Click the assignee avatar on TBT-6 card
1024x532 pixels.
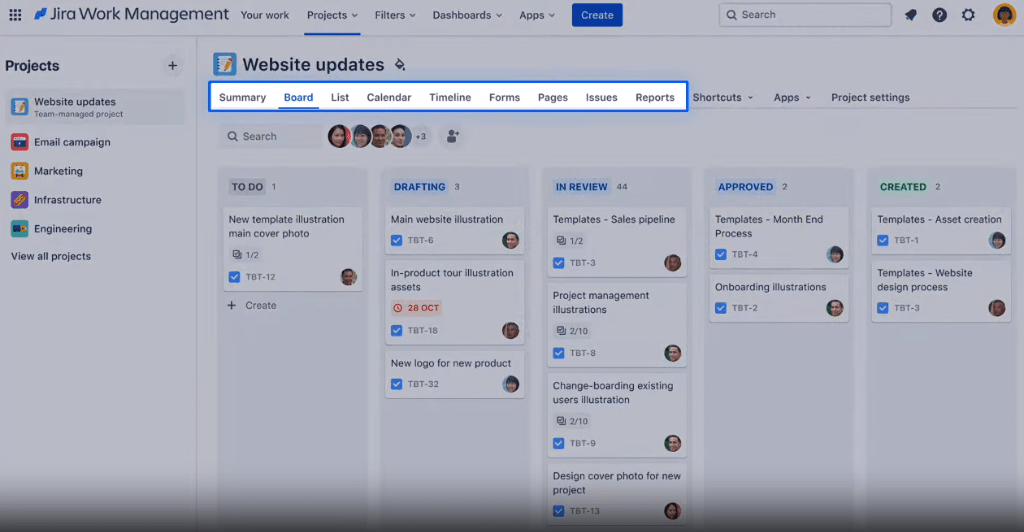coord(511,240)
